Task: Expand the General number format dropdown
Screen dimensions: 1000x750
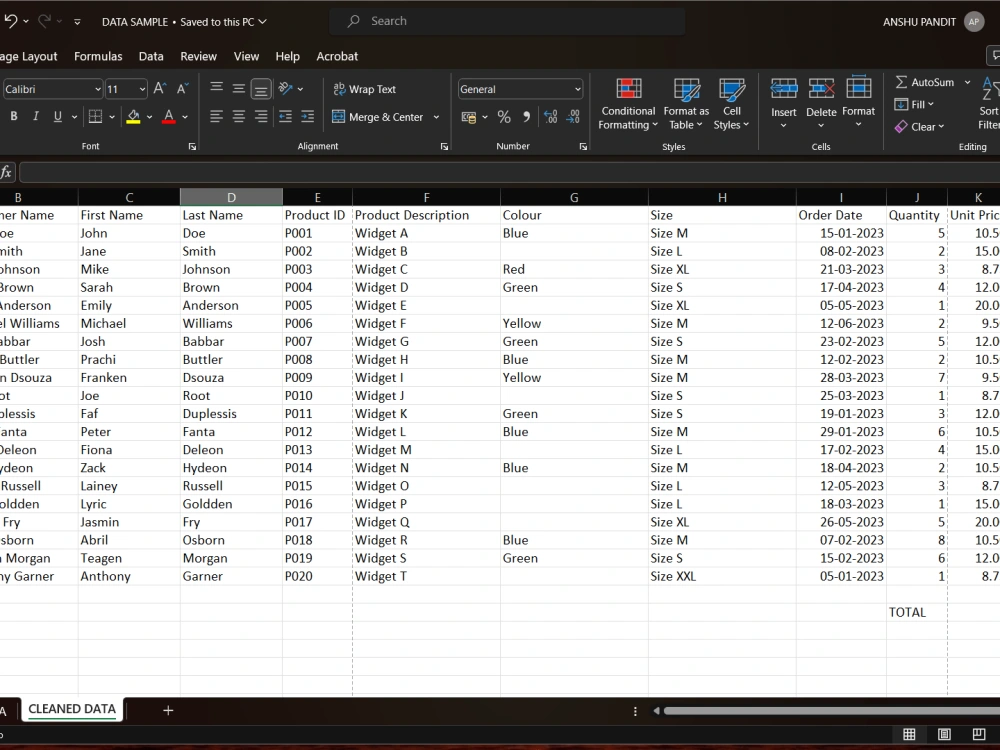Action: pos(578,89)
